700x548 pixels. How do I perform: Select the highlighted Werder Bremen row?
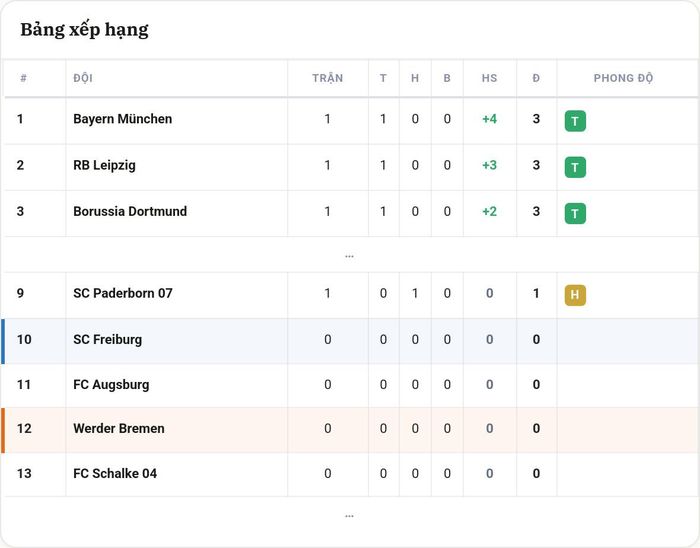pos(350,430)
